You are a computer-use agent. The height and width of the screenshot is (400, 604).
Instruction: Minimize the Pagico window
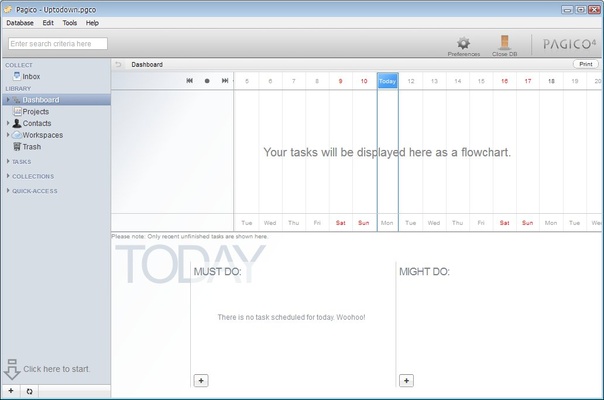pos(567,10)
